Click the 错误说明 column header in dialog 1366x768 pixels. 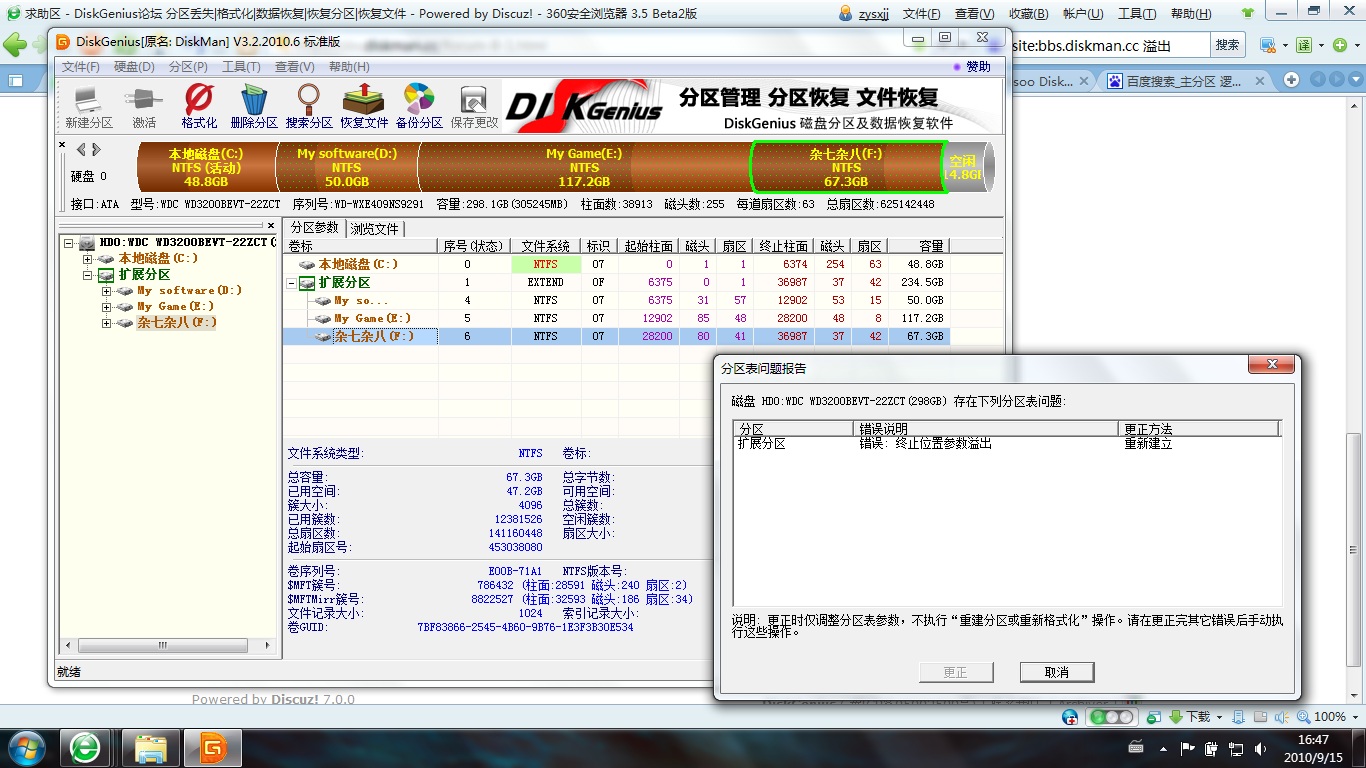[987, 428]
